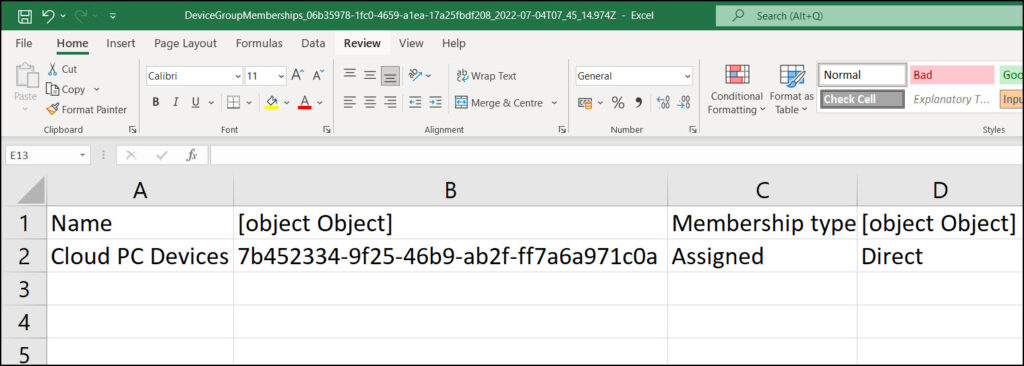Click the Accounting Number Format icon
The width and height of the screenshot is (1024, 366).
pos(585,103)
